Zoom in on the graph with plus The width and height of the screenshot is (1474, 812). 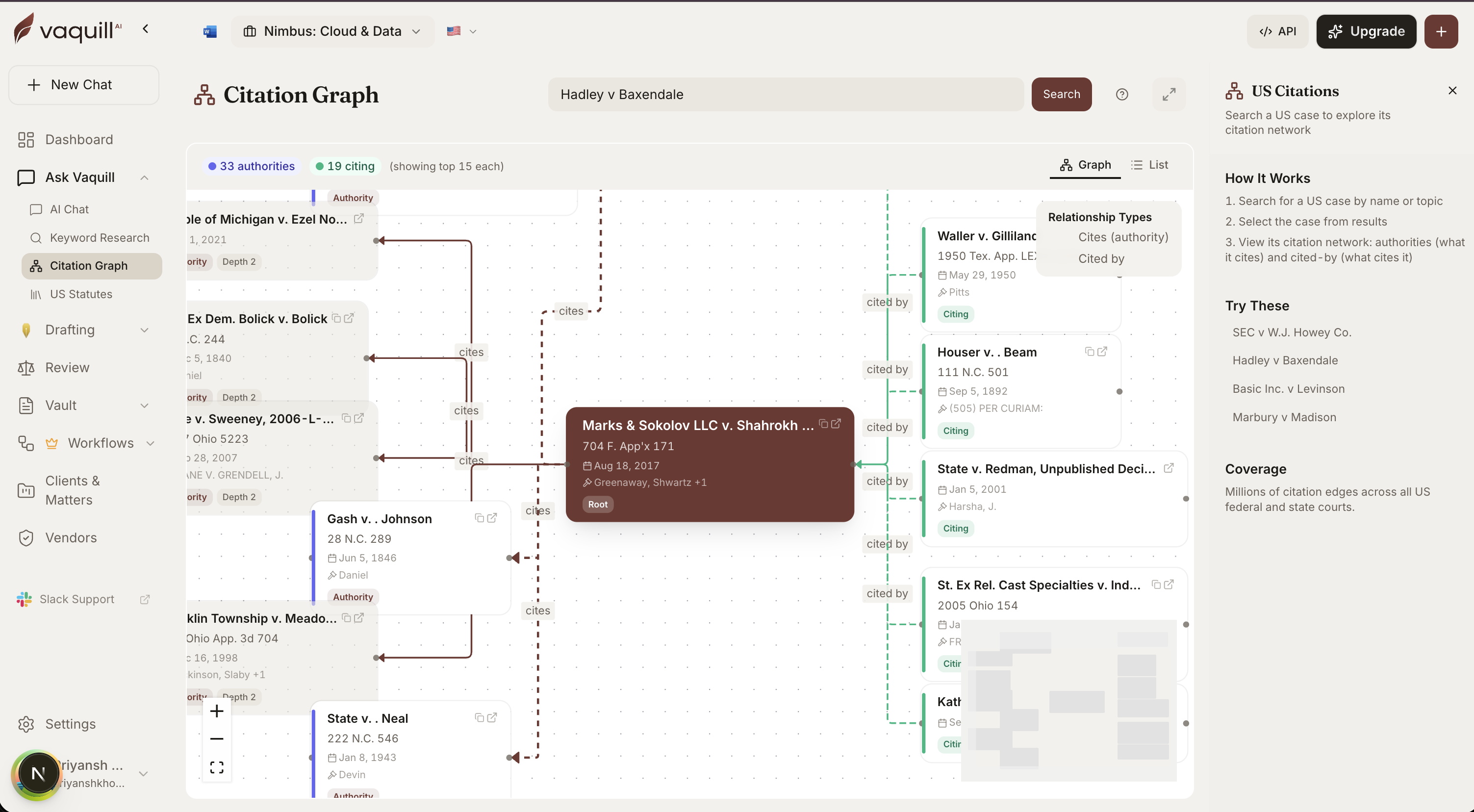click(x=216, y=711)
